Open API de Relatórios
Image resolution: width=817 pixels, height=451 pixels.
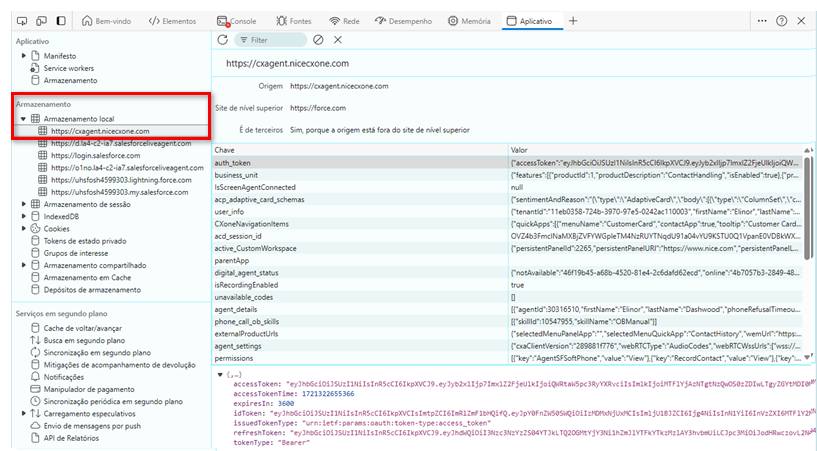coord(71,438)
